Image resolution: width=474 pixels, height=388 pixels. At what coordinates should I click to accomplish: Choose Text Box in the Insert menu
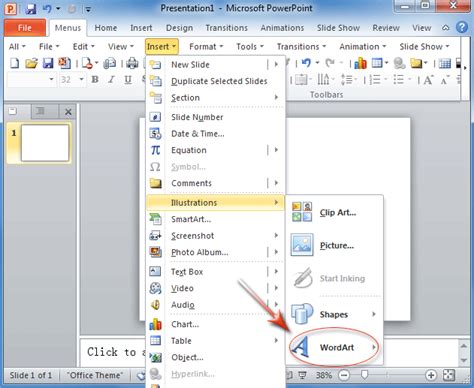tap(215, 272)
